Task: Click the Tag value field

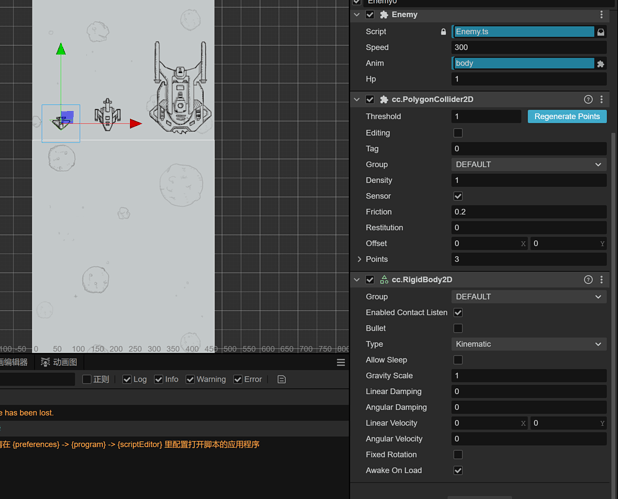Action: 529,149
